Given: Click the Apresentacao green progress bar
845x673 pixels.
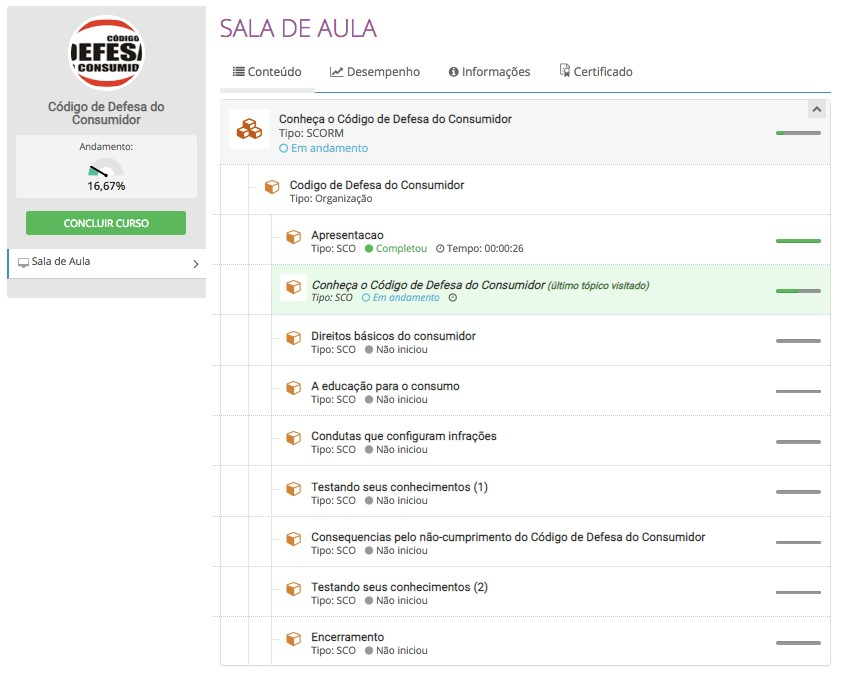Looking at the screenshot, I should (798, 241).
